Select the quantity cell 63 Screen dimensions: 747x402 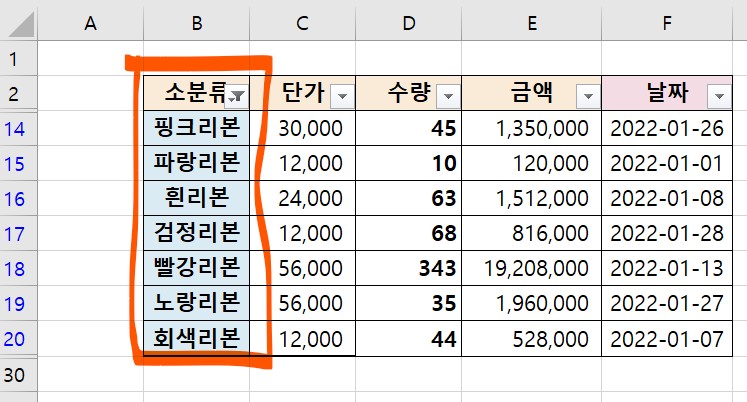click(x=409, y=198)
